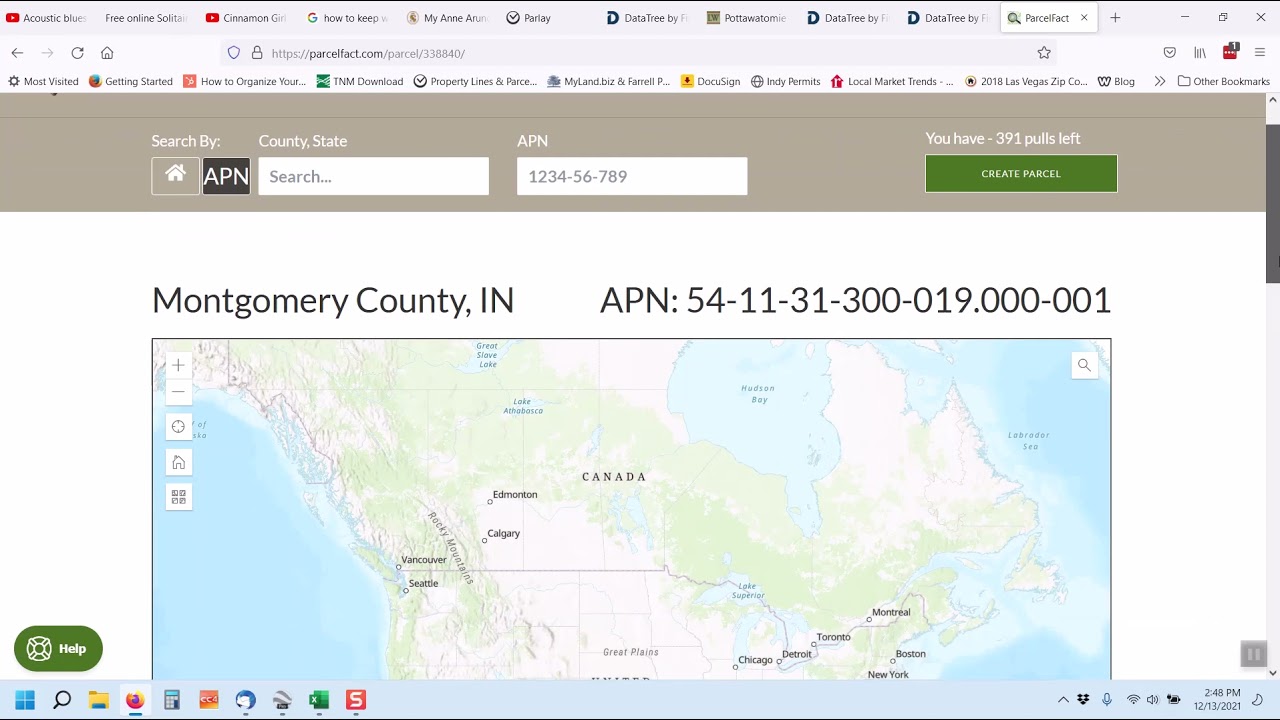Open the Blog bookmark
1280x720 pixels.
[1117, 82]
